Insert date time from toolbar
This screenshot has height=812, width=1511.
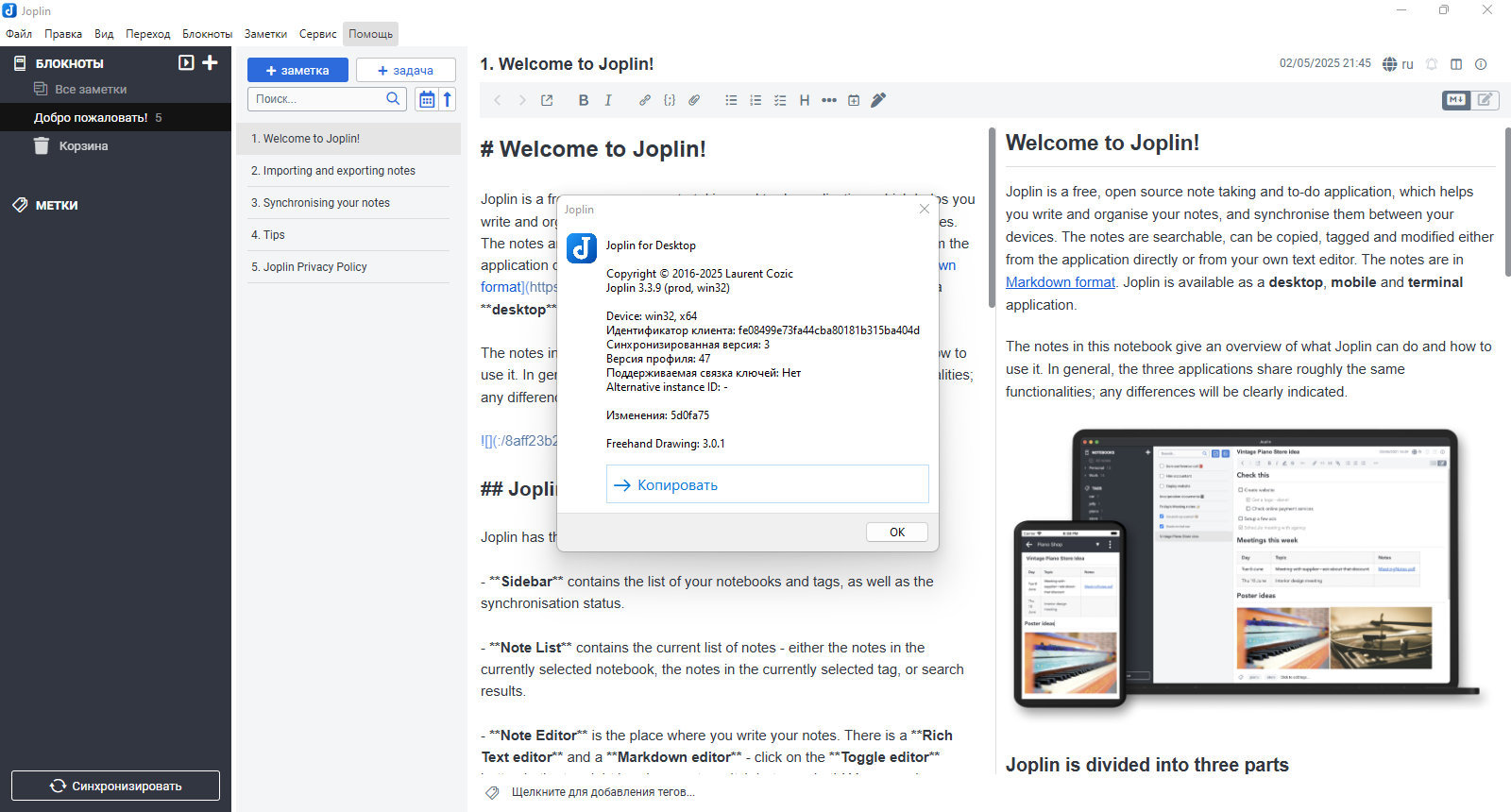click(x=854, y=100)
